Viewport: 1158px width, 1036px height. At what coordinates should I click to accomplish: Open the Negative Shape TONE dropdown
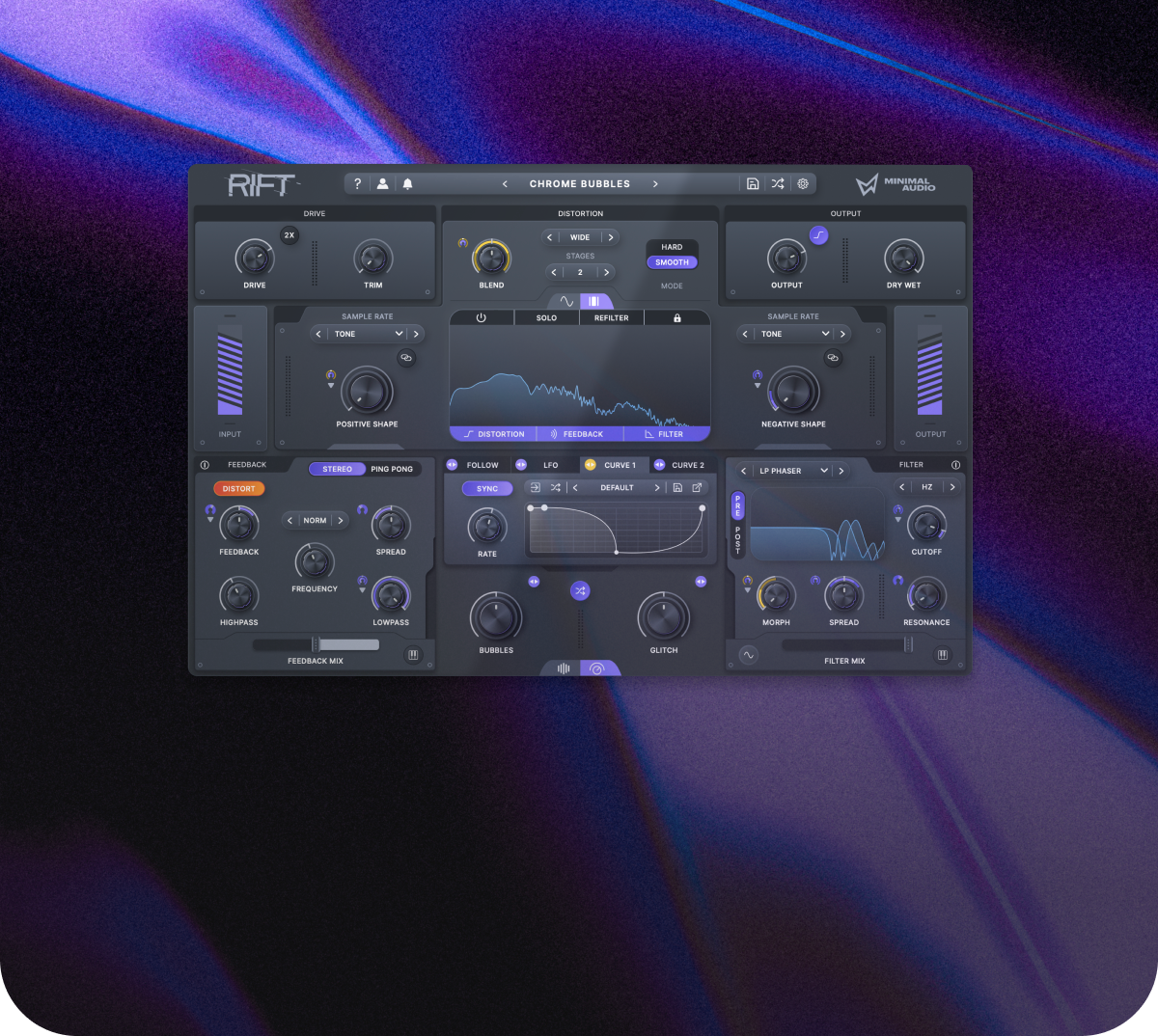[x=793, y=334]
